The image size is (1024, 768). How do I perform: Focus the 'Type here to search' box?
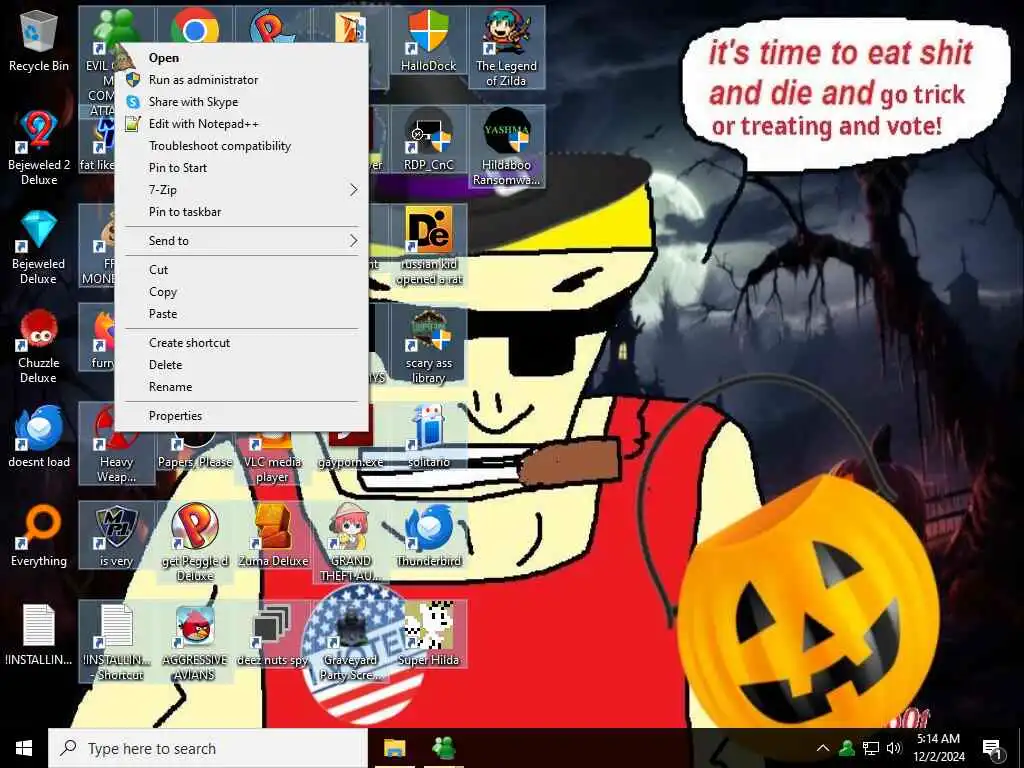point(208,748)
